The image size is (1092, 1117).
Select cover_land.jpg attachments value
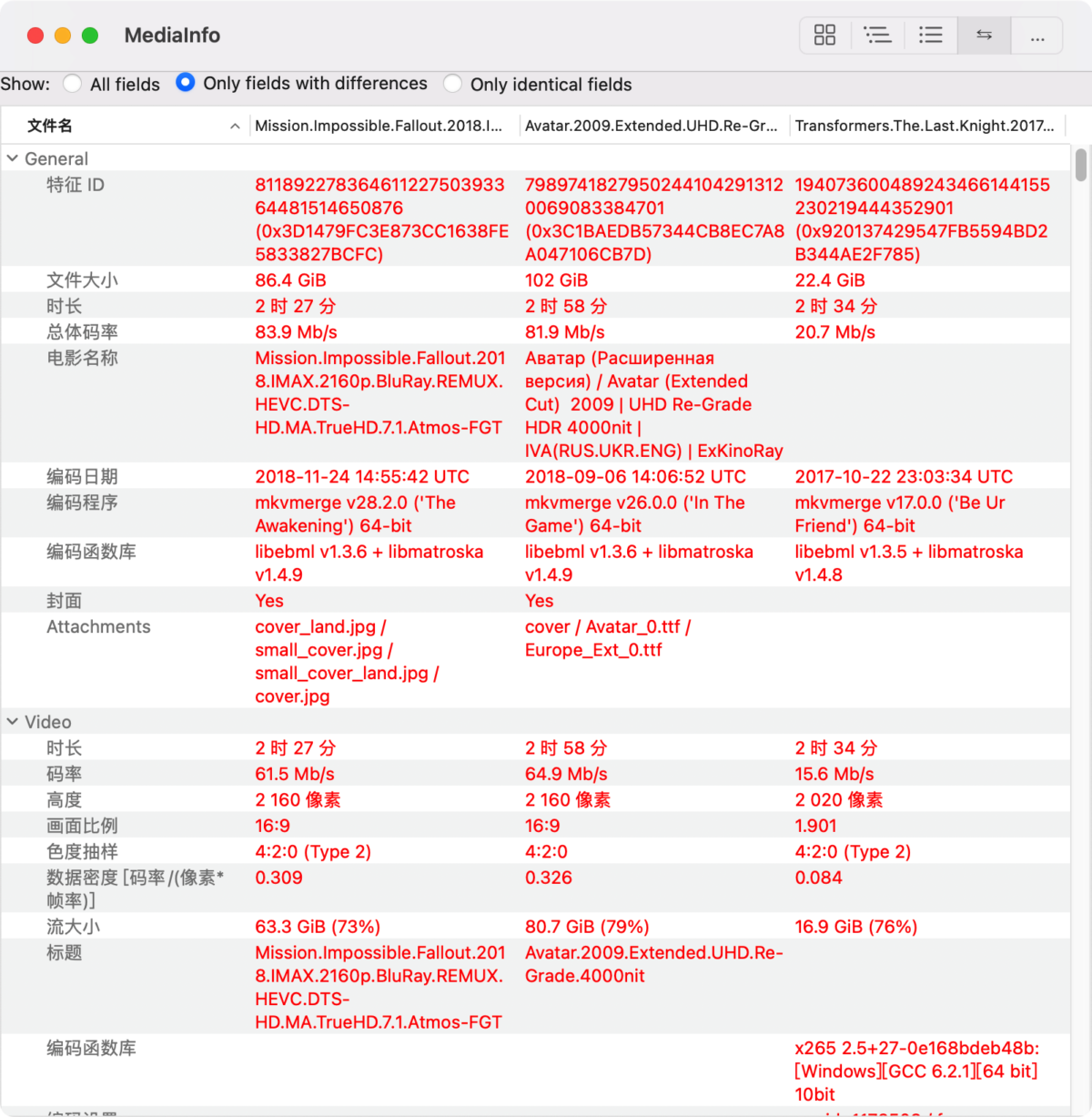tap(348, 662)
